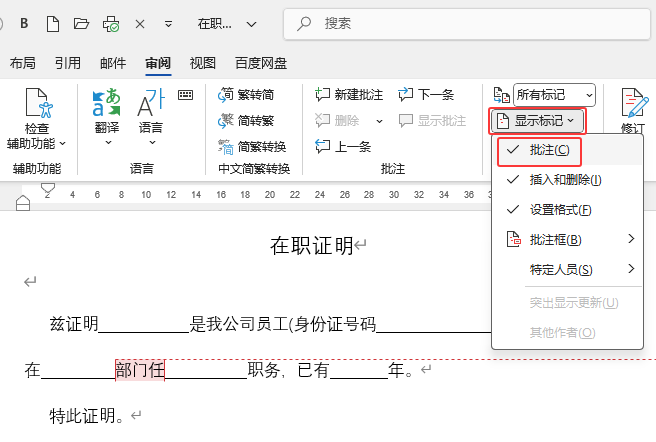The height and width of the screenshot is (442, 656).
Task: Switch to the 引用 tab
Action: [68, 63]
